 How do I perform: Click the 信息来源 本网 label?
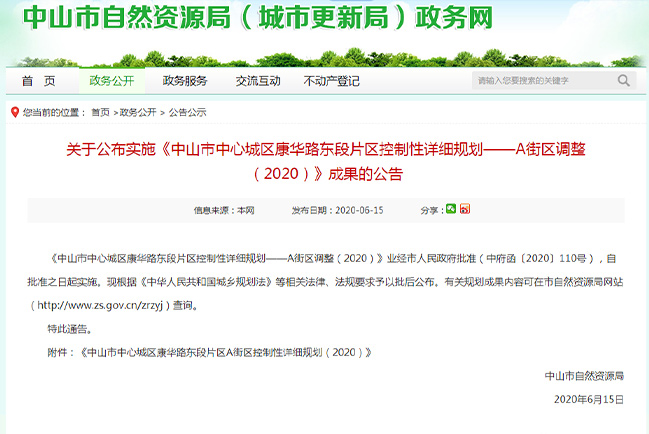click(x=224, y=210)
